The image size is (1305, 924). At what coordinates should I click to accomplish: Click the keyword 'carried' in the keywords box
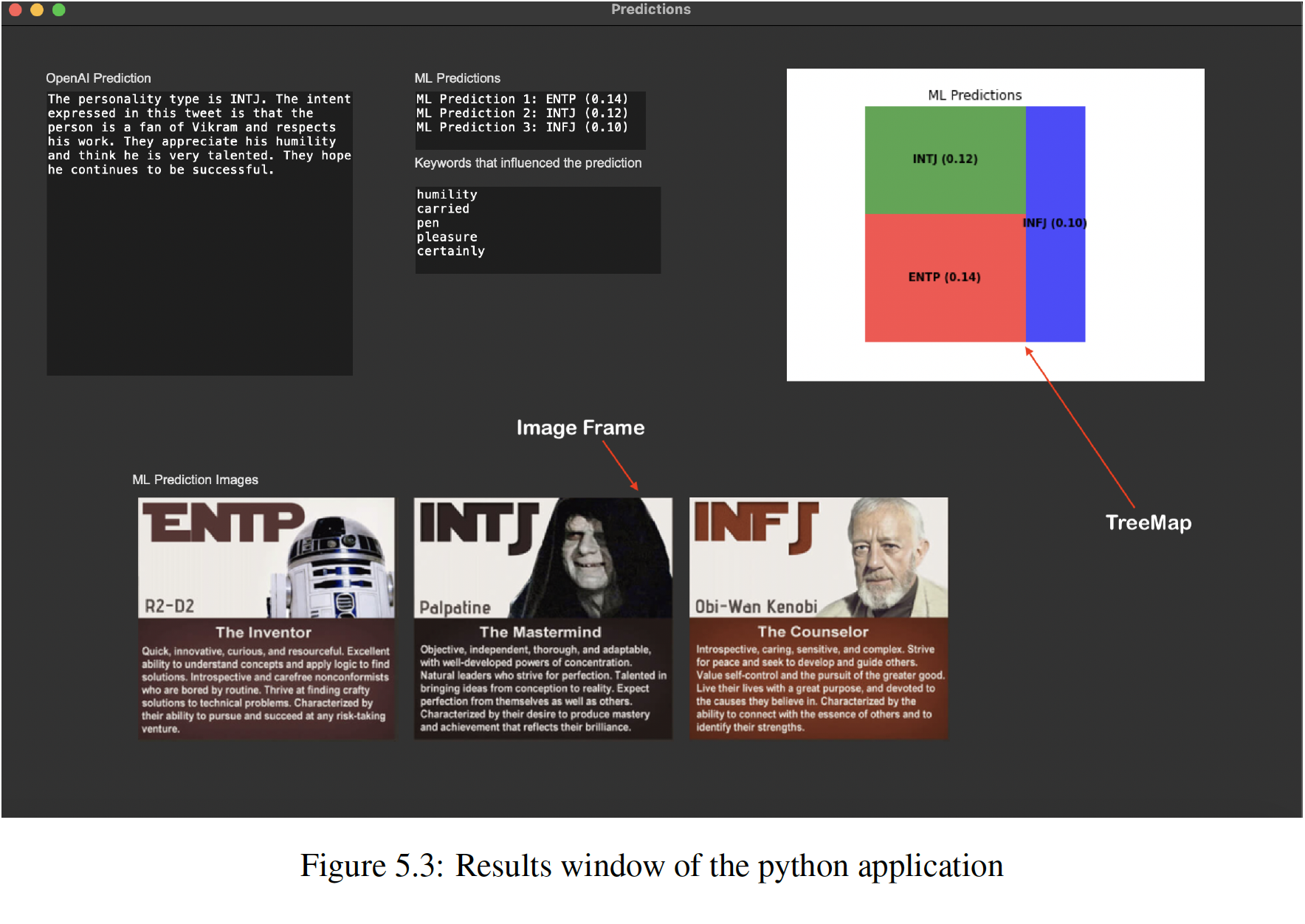pyautogui.click(x=443, y=208)
